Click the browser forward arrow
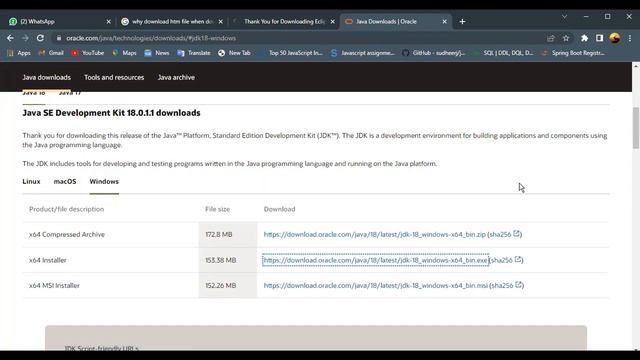640x360 pixels. 25,38
